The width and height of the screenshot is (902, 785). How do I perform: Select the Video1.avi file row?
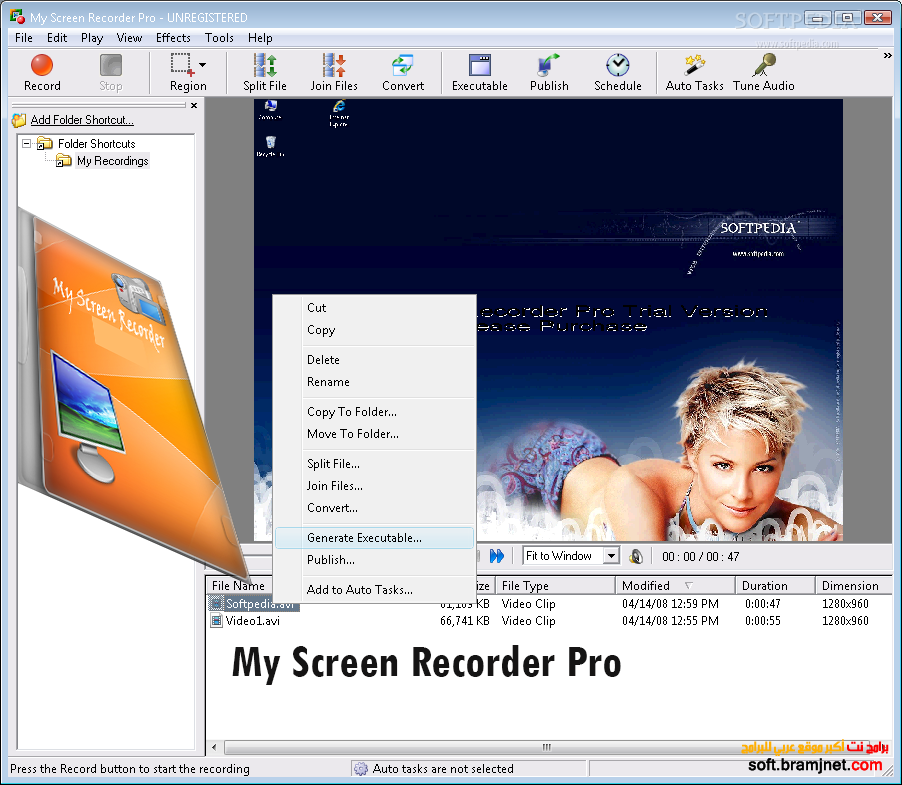pyautogui.click(x=549, y=621)
